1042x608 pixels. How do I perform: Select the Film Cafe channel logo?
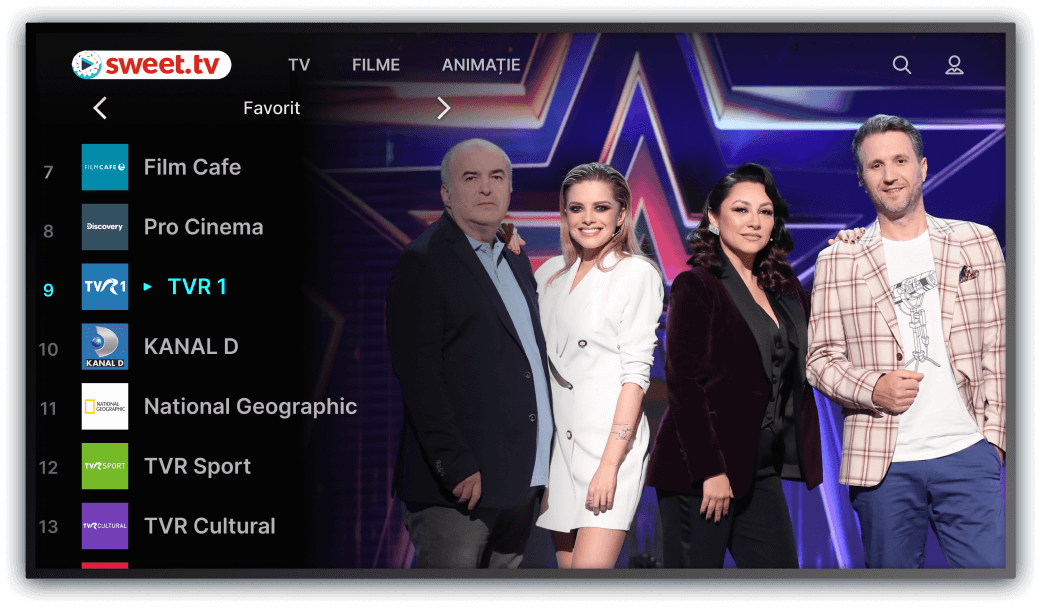pyautogui.click(x=105, y=167)
